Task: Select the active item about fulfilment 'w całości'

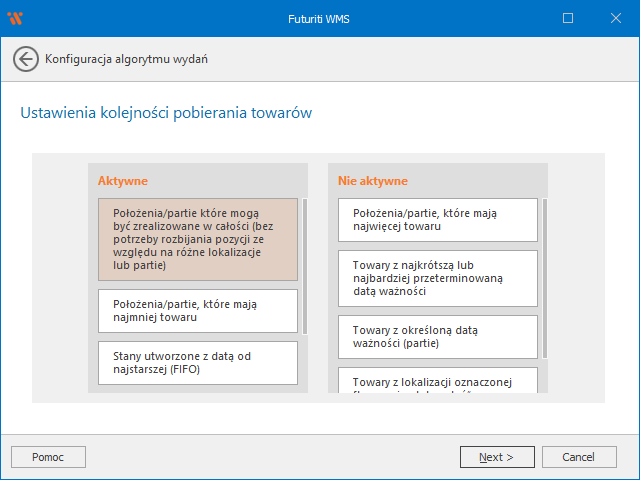Action: [198, 239]
